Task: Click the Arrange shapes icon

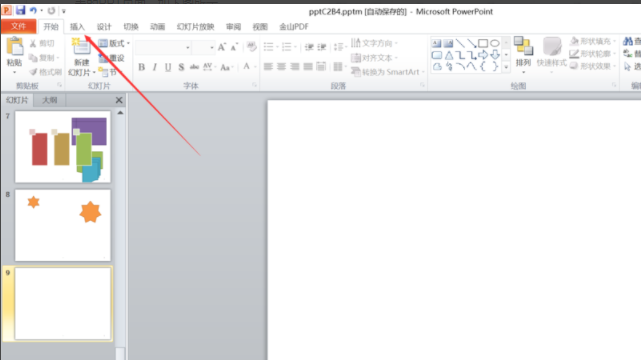Action: tap(523, 46)
